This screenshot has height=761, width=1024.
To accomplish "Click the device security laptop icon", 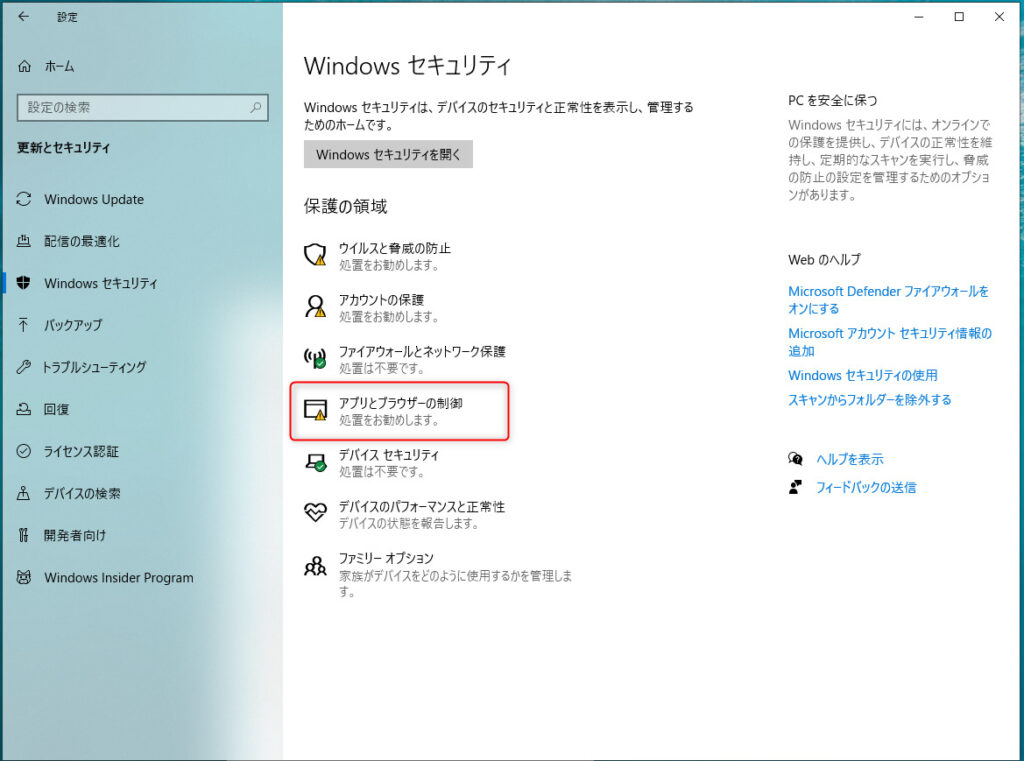I will click(x=315, y=462).
